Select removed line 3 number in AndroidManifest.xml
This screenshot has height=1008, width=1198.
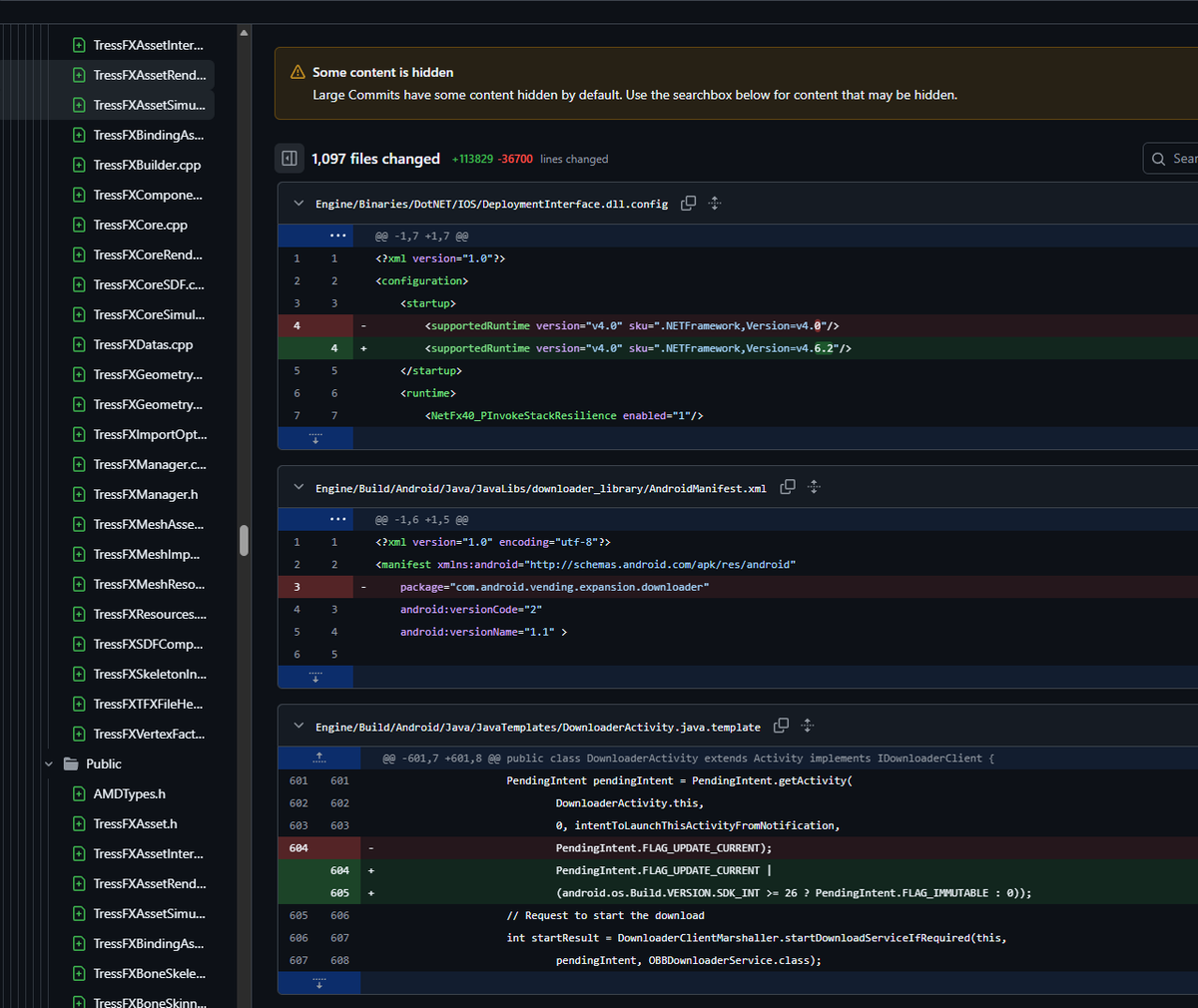297,587
